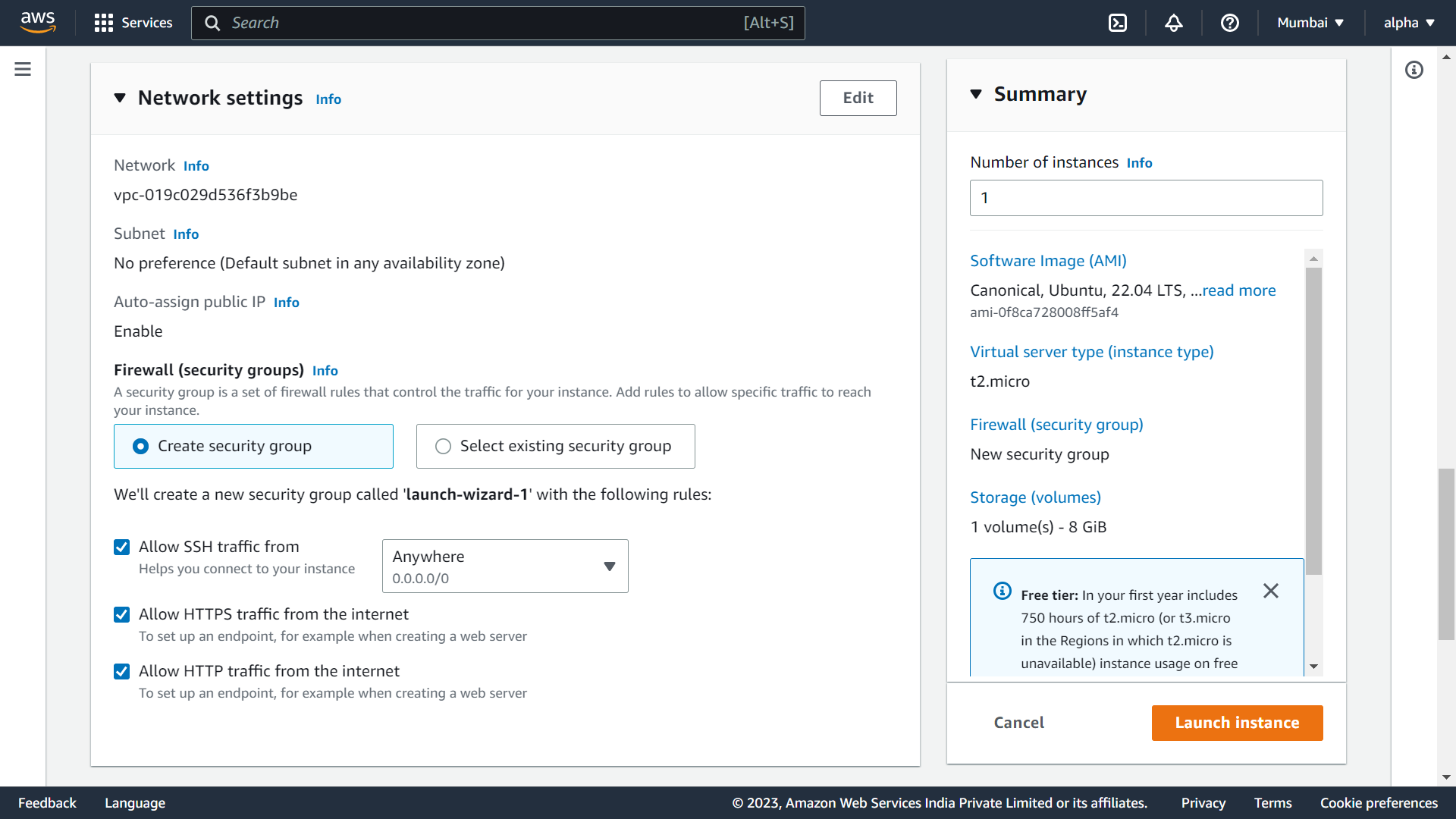Open the Language menu in footer
Screen dimensions: 1456x819
click(x=135, y=803)
